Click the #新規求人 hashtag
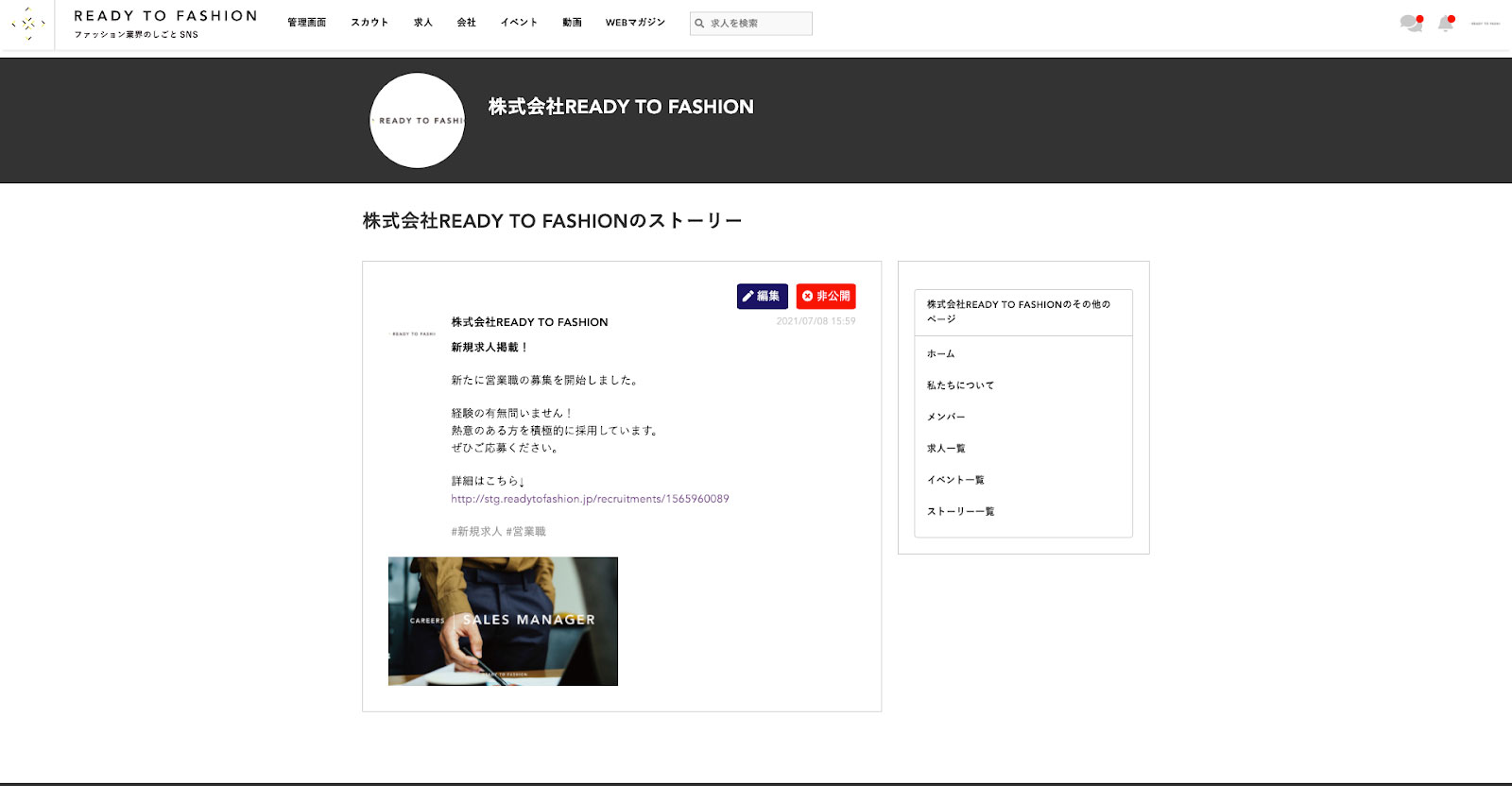The image size is (1512, 786). coord(476,532)
